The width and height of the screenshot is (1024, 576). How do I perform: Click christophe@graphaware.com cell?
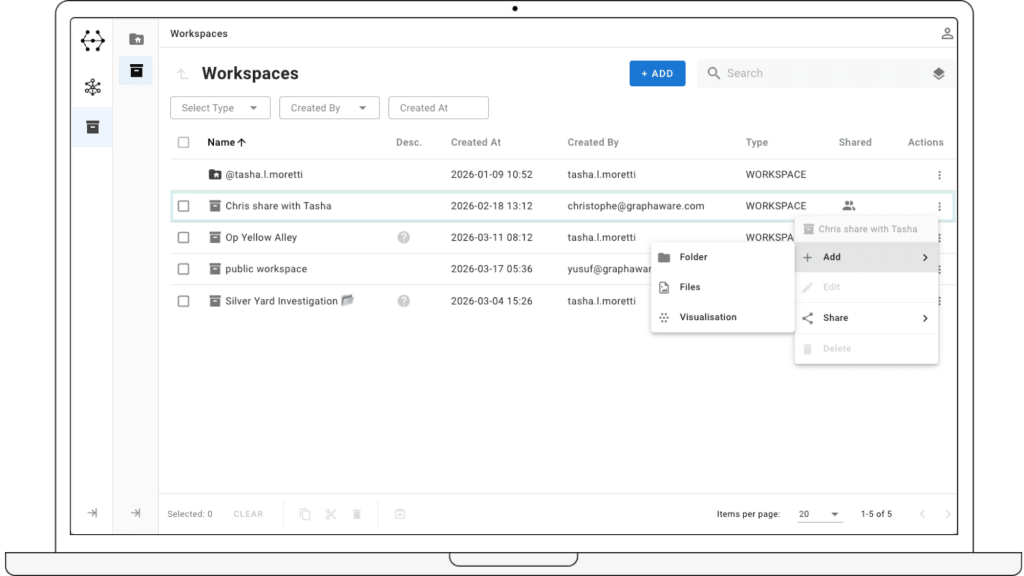tap(636, 206)
